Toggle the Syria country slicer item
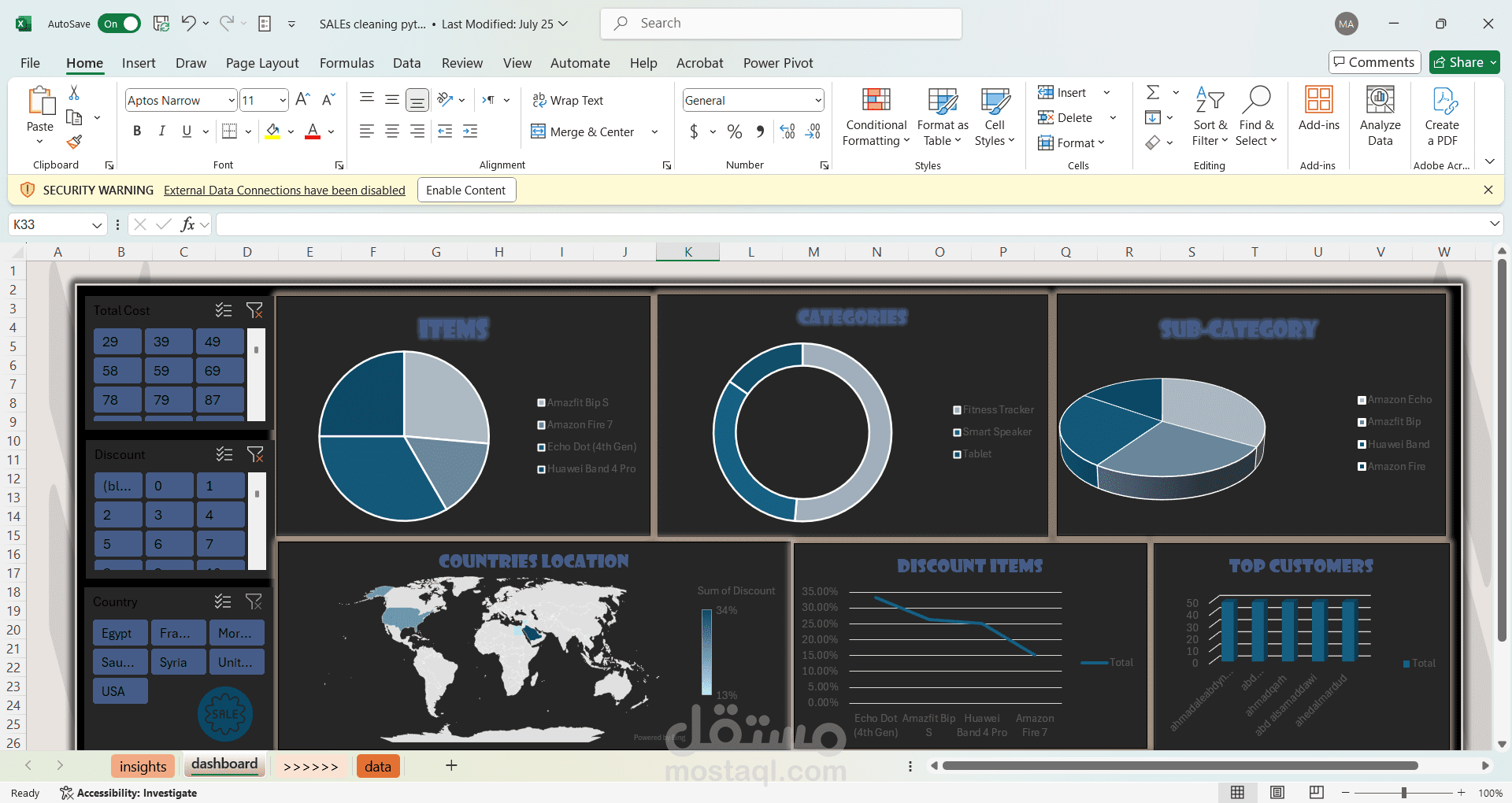 [179, 662]
